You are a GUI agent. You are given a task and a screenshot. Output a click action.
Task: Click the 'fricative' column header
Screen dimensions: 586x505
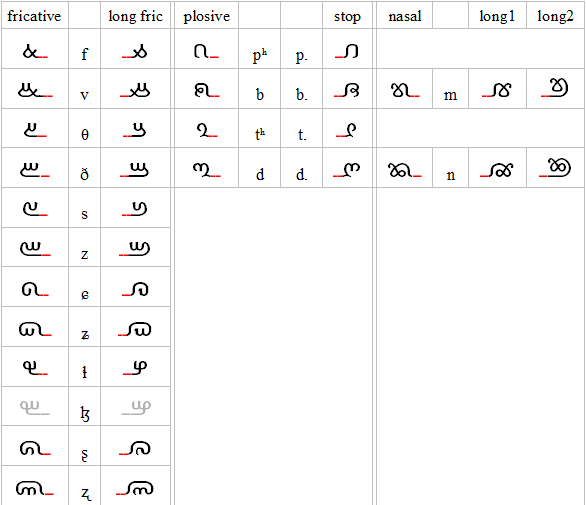coord(34,16)
